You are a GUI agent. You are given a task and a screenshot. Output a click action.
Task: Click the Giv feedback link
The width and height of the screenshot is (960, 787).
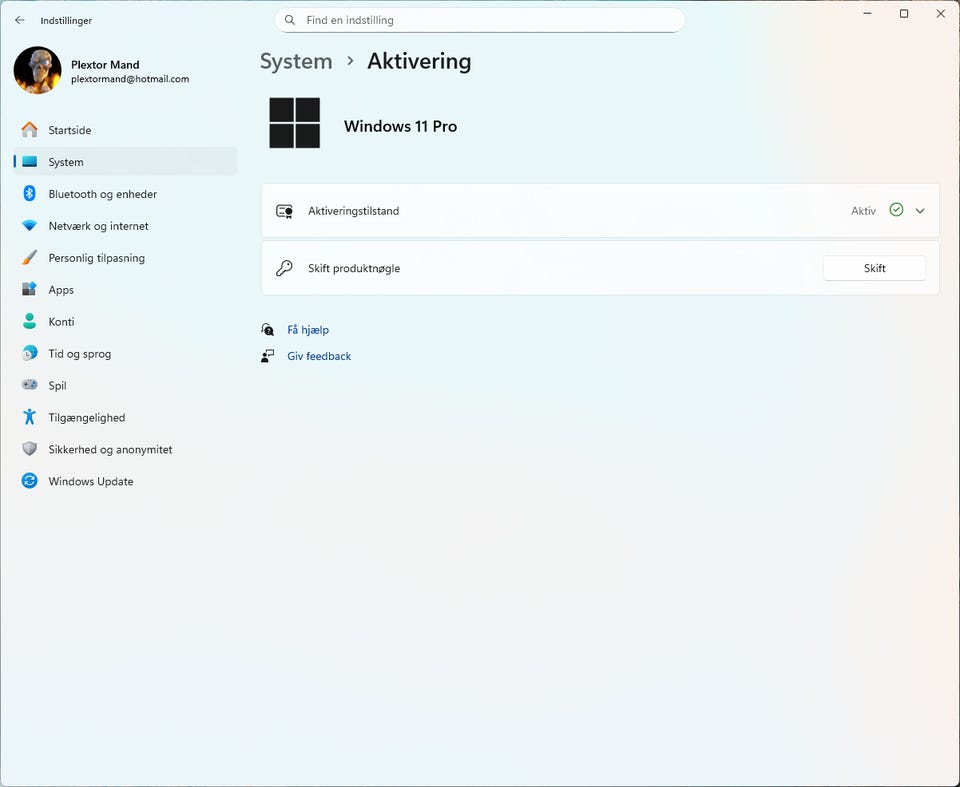pyautogui.click(x=319, y=356)
